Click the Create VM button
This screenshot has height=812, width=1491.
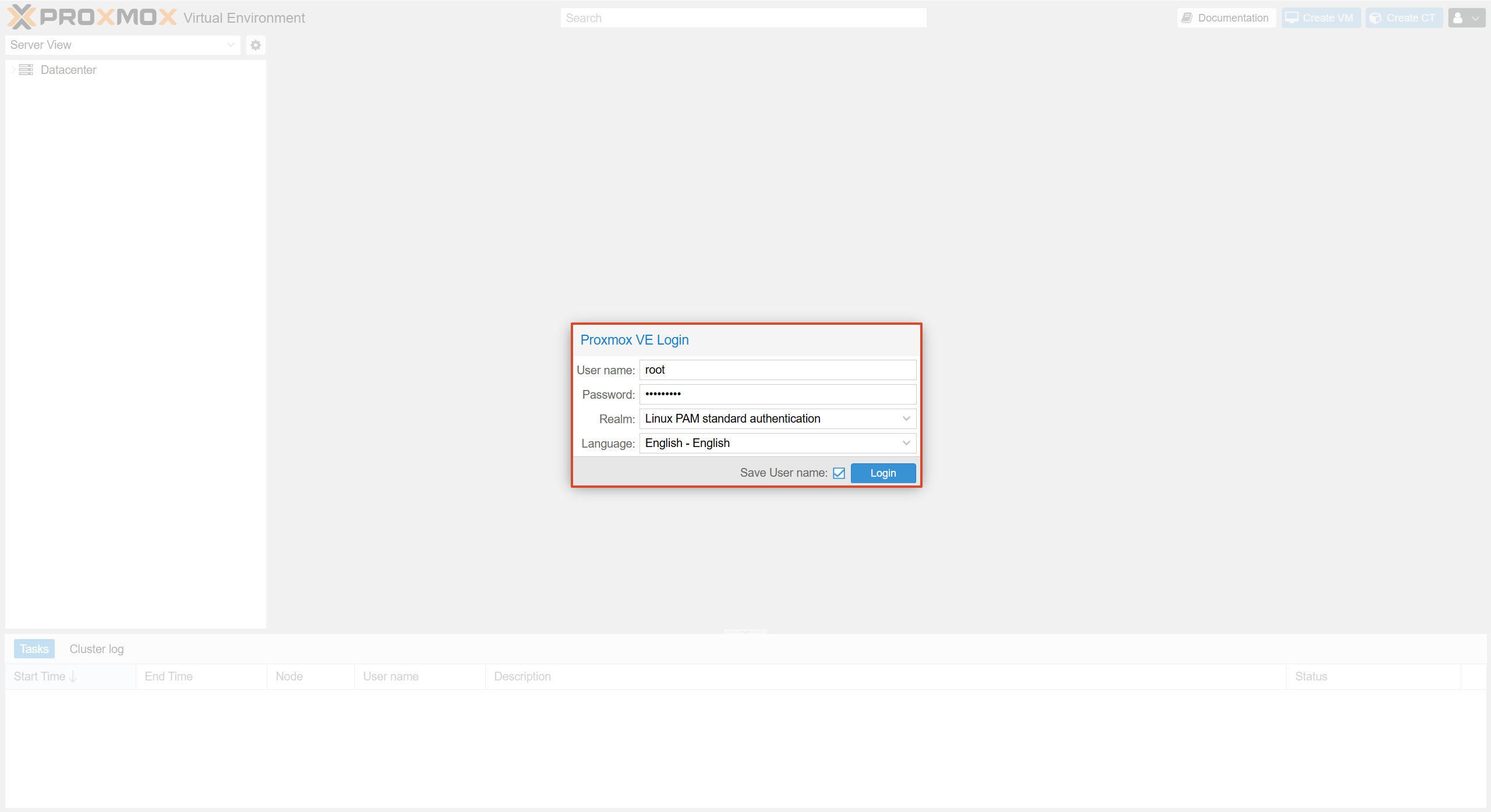click(x=1321, y=18)
